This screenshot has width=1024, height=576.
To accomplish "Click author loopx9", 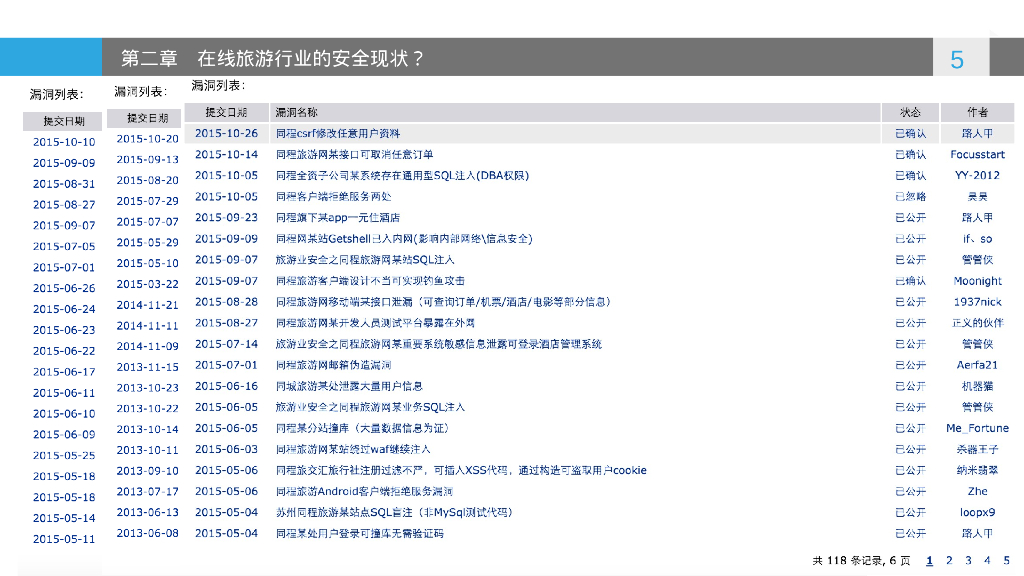I will coord(977,513).
